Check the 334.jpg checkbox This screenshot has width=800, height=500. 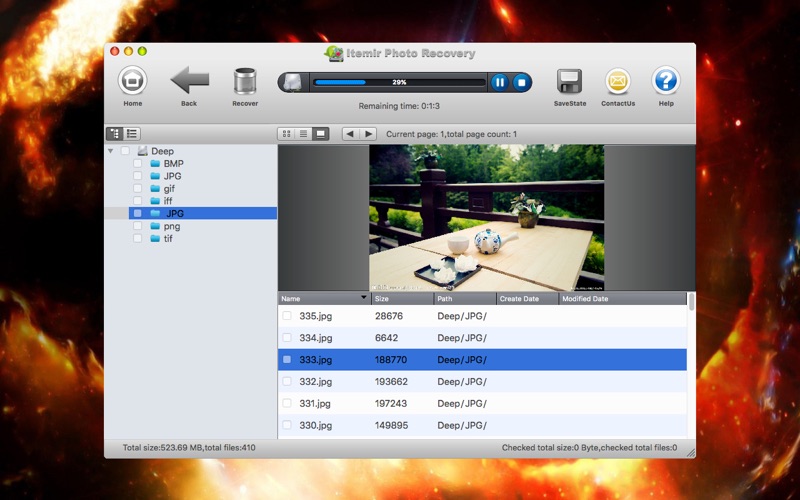pyautogui.click(x=287, y=338)
